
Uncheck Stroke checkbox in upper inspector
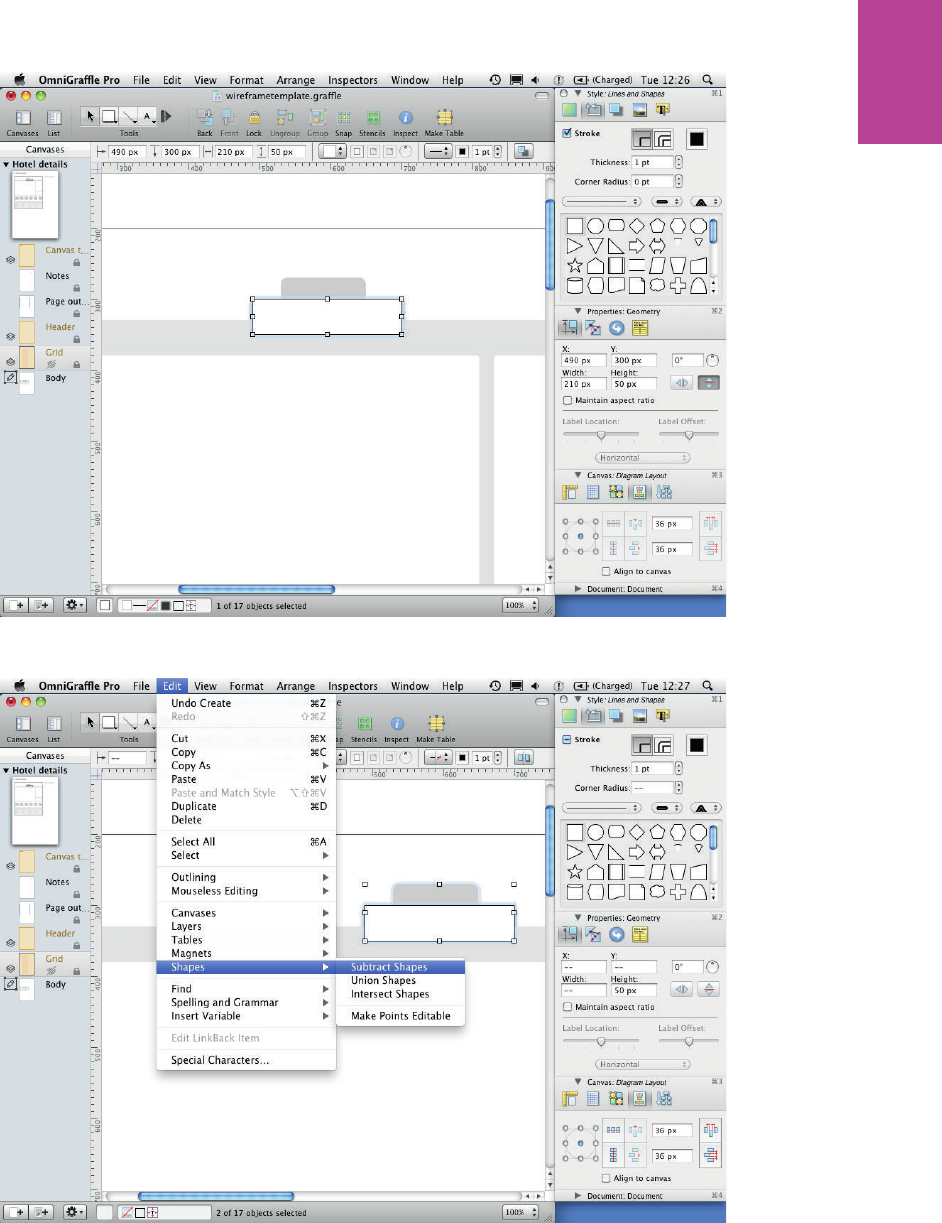point(567,133)
